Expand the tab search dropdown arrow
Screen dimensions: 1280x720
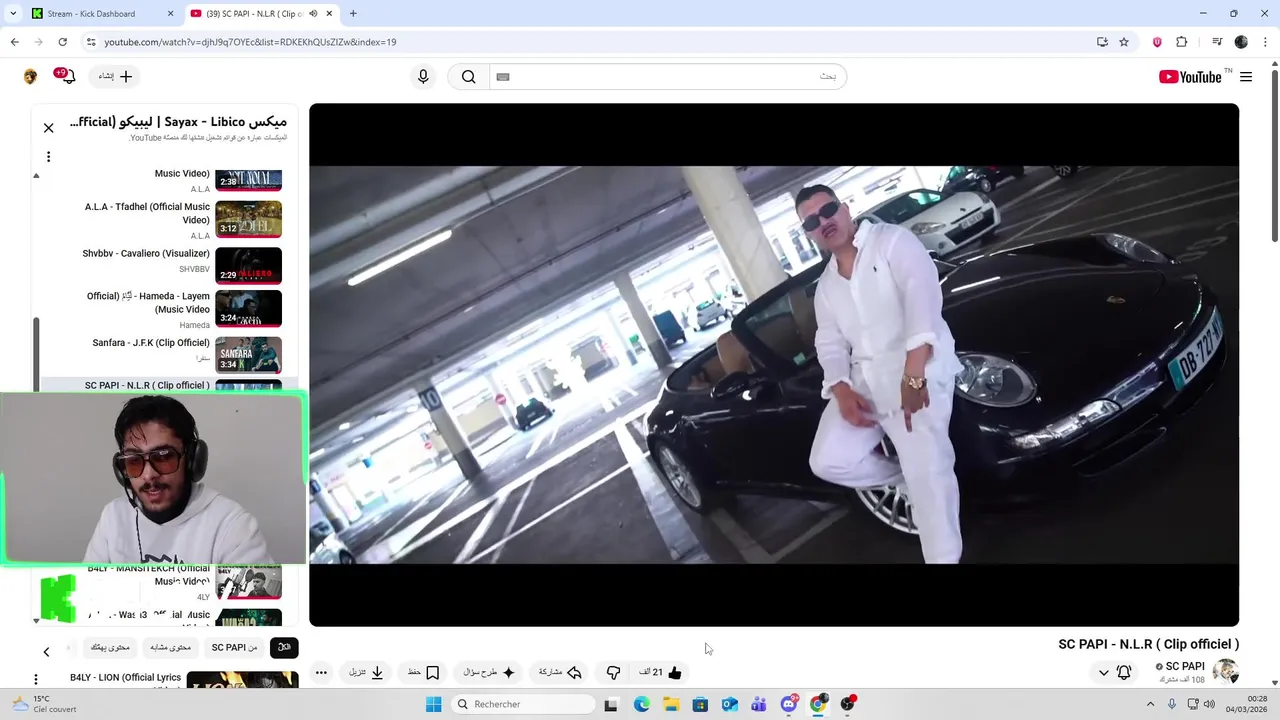pos(13,14)
